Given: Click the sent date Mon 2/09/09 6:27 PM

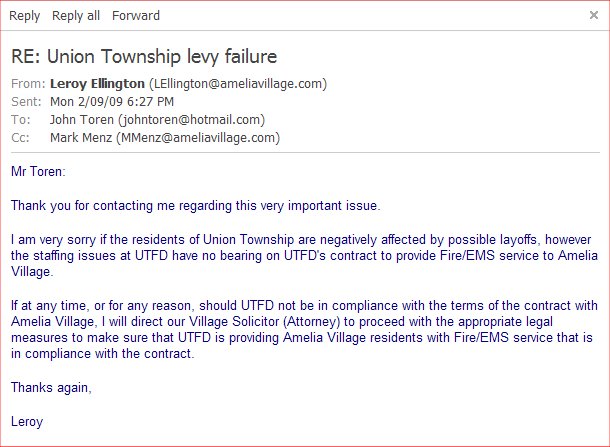Looking at the screenshot, I should pos(112,102).
